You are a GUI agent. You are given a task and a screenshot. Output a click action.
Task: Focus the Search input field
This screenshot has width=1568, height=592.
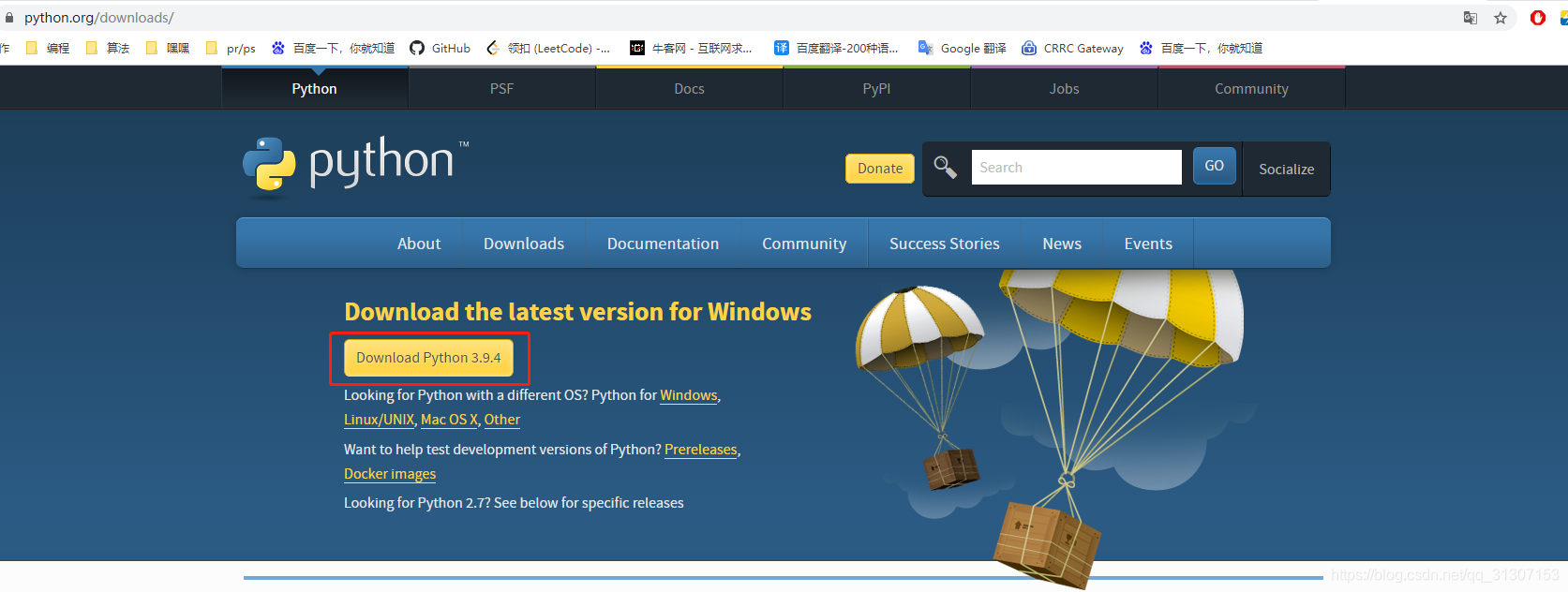point(1076,168)
